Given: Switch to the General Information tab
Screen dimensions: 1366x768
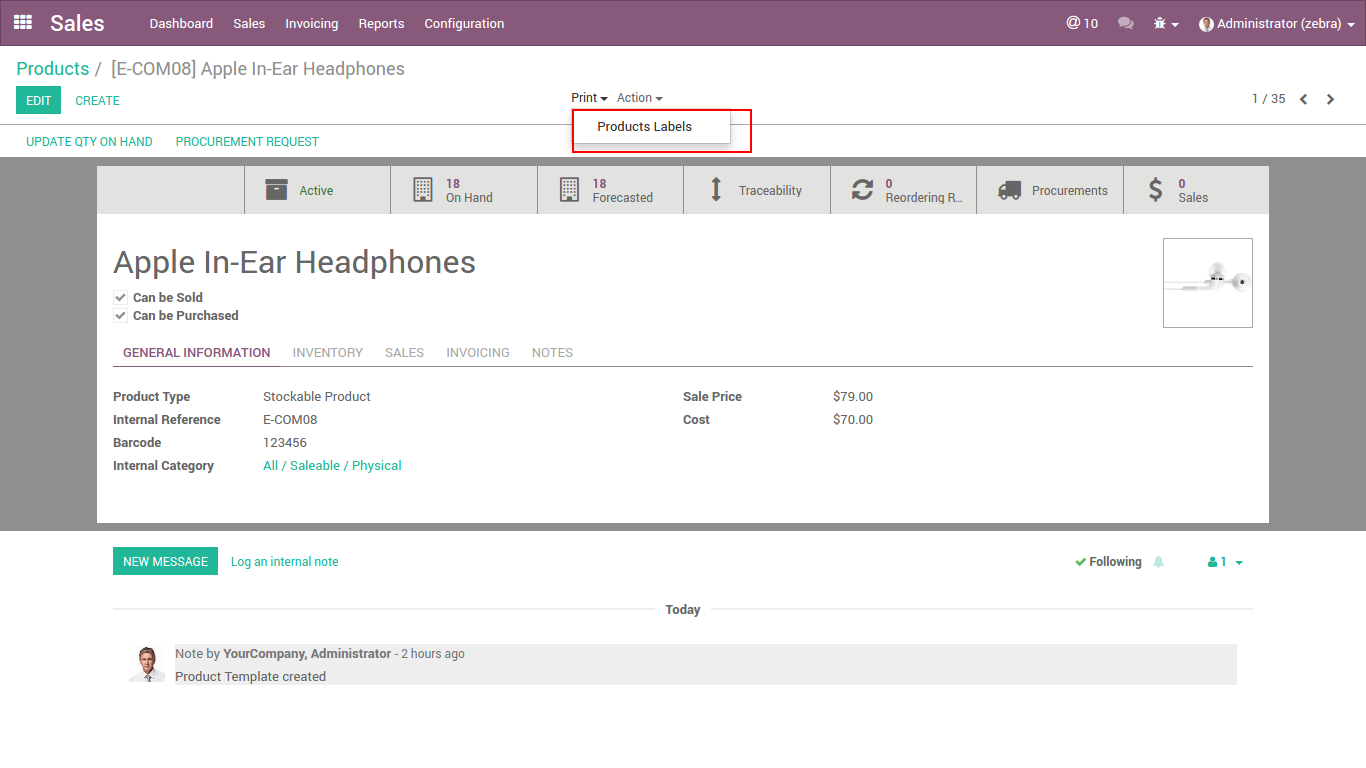Looking at the screenshot, I should coord(197,353).
